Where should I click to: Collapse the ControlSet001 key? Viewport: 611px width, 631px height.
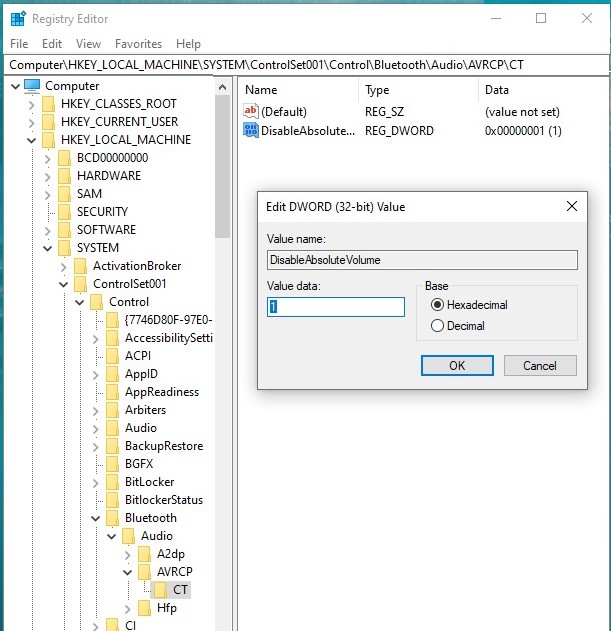64,285
